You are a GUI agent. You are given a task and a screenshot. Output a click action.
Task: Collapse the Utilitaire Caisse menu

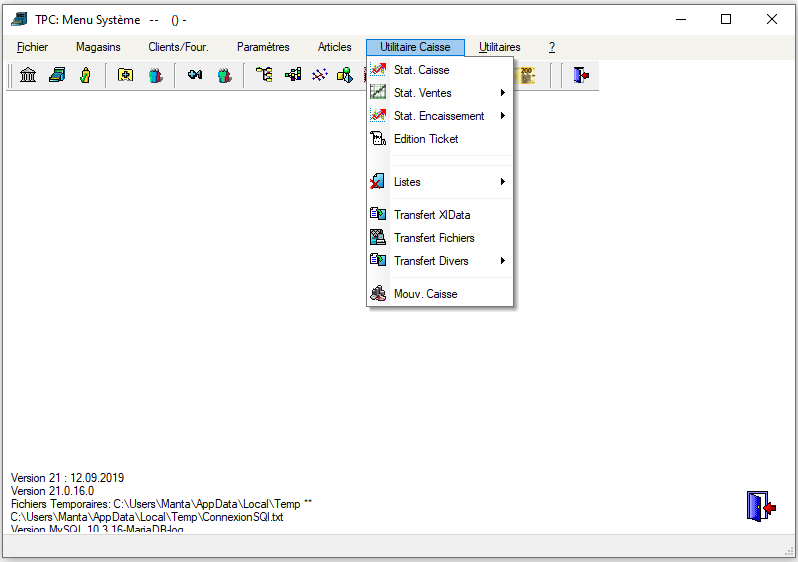415,47
